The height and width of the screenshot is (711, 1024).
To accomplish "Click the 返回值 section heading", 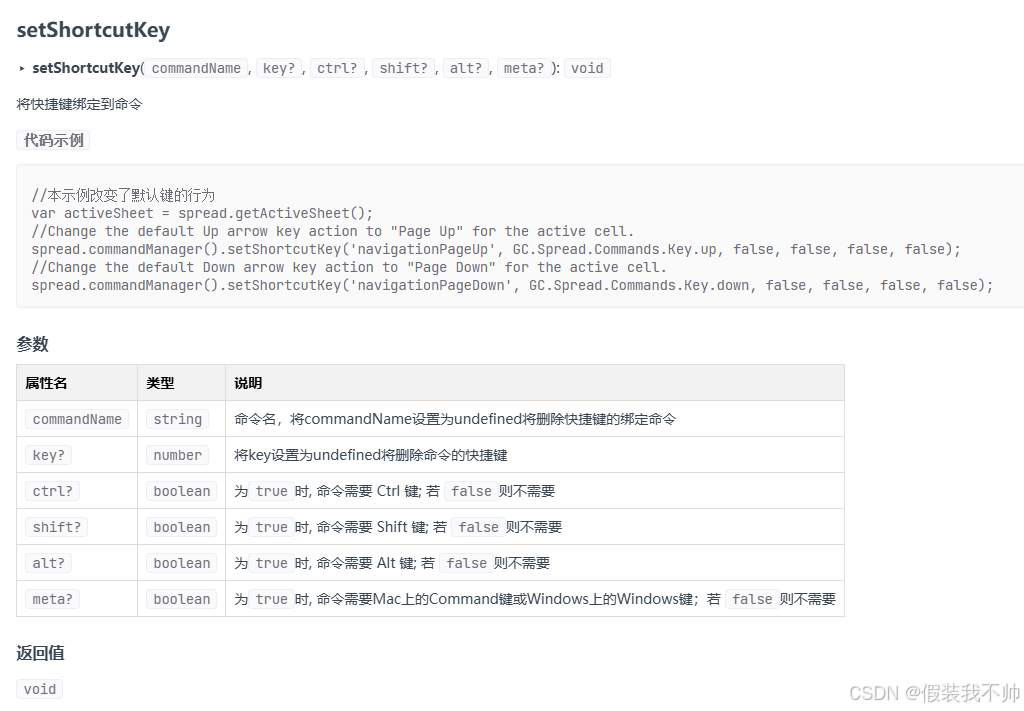I will 39,653.
